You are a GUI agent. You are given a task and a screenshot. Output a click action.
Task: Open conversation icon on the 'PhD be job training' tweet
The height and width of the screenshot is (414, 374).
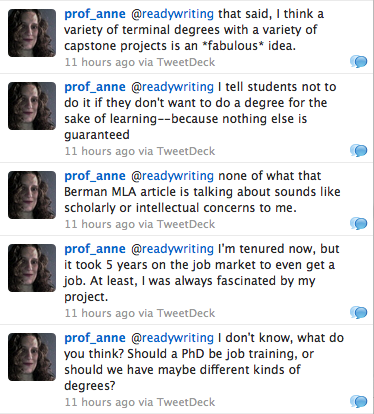(x=359, y=402)
